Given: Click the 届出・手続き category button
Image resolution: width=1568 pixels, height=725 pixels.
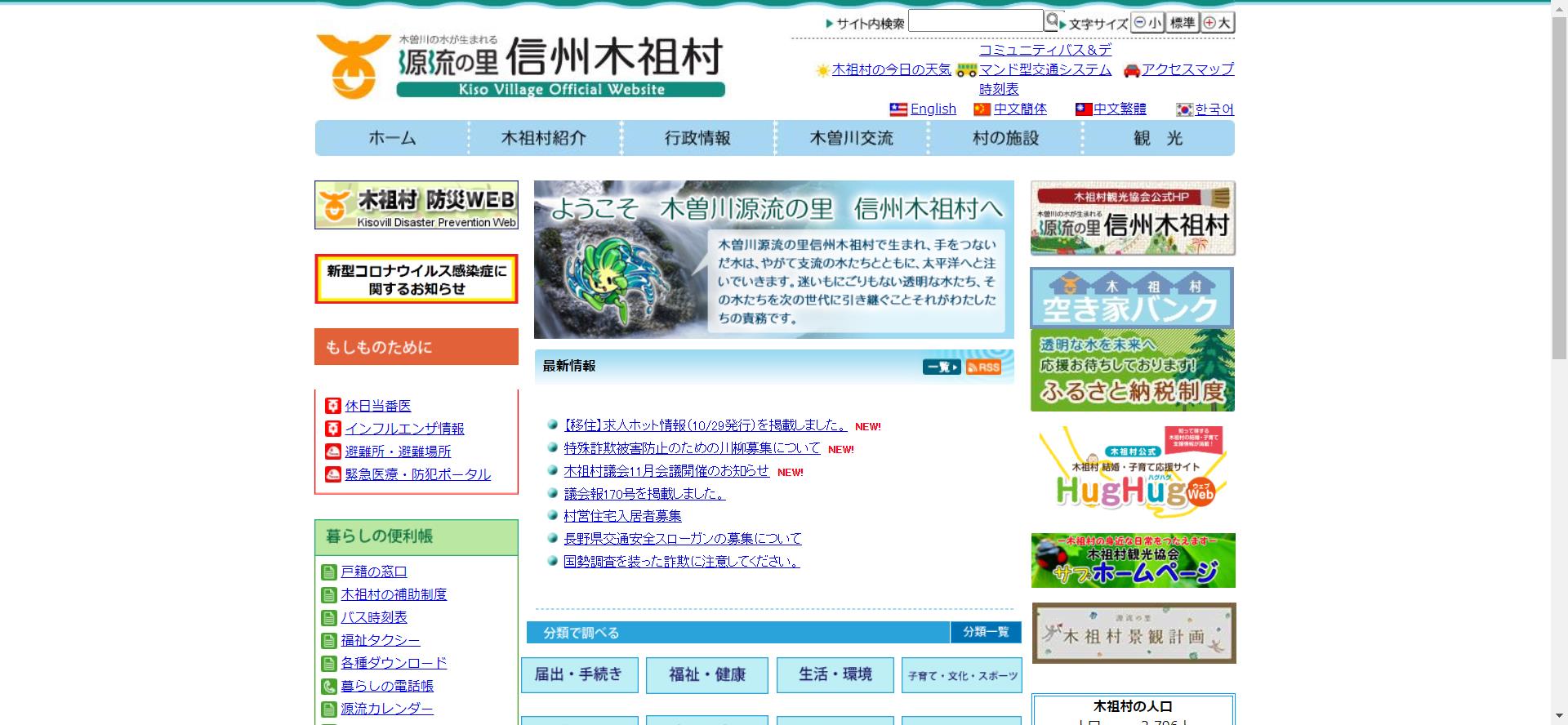Looking at the screenshot, I should pyautogui.click(x=579, y=674).
